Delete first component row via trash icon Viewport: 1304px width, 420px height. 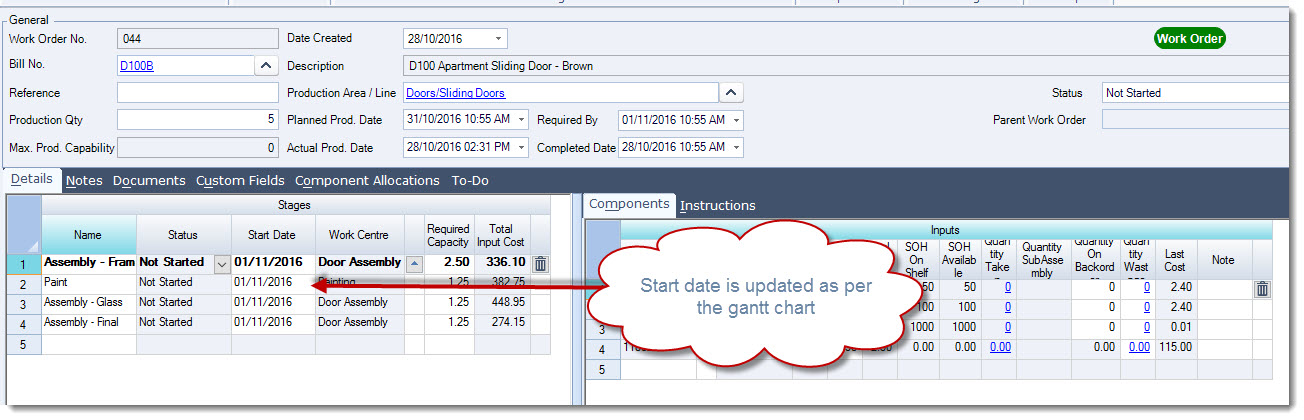click(1262, 290)
